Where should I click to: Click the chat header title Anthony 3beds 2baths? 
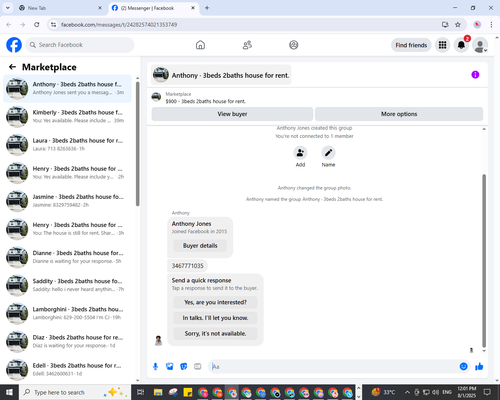(x=230, y=75)
